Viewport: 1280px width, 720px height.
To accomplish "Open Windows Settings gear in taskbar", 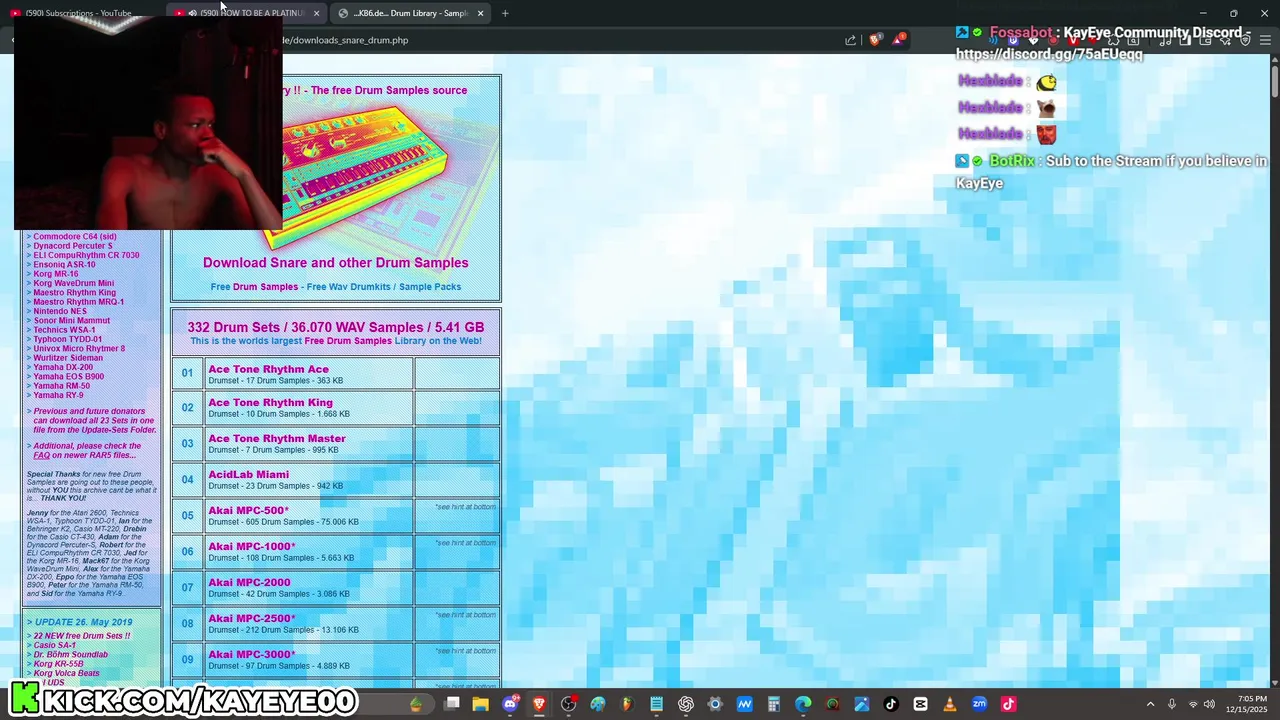I will (x=715, y=704).
